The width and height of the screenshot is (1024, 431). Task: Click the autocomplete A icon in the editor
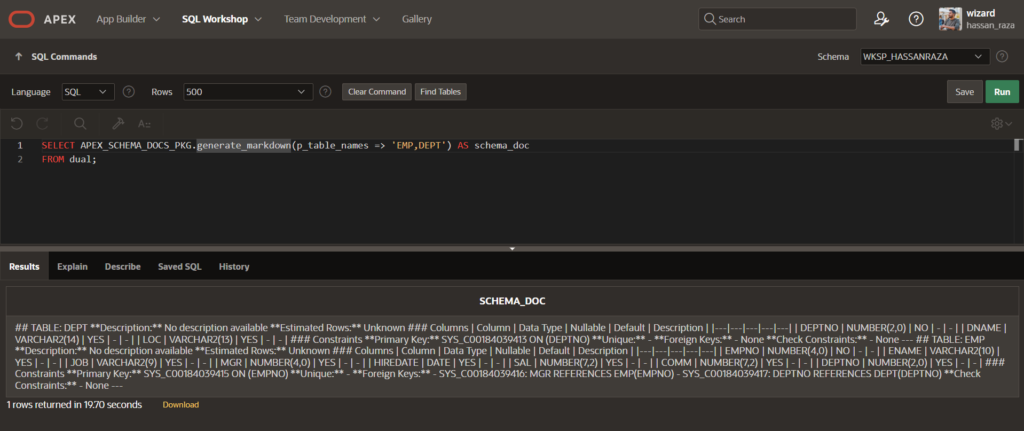point(144,123)
